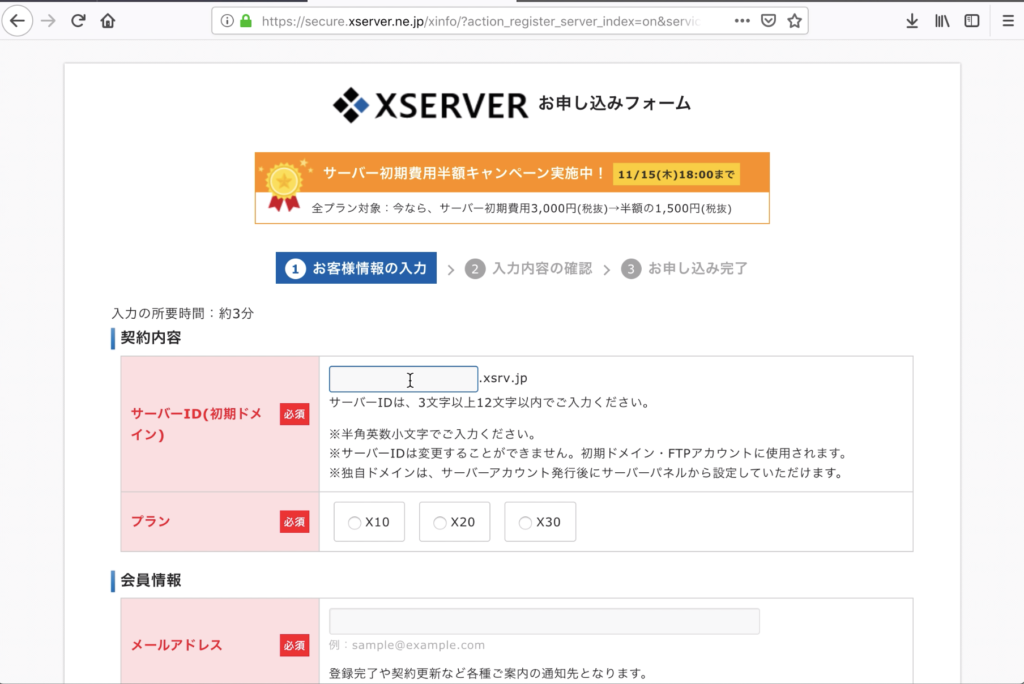Click the XSERVER diamond logo
Viewport: 1024px width, 684px height.
pyautogui.click(x=352, y=103)
